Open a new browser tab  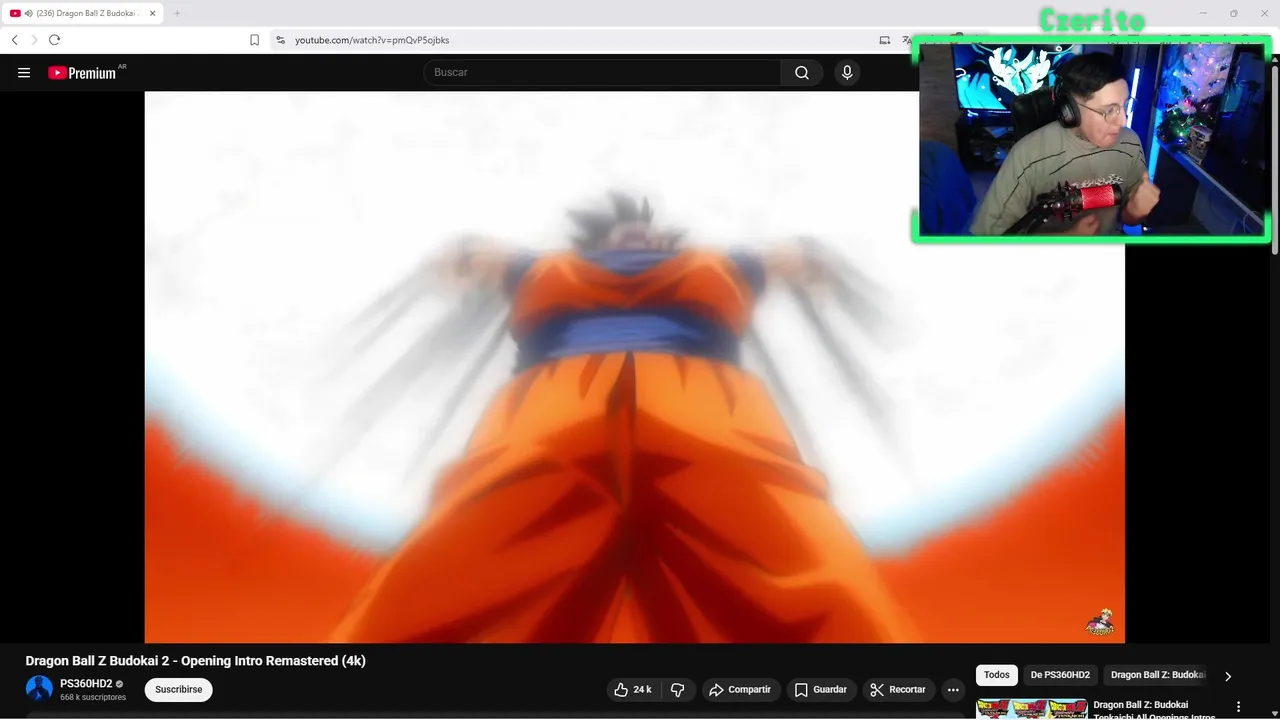click(x=177, y=13)
